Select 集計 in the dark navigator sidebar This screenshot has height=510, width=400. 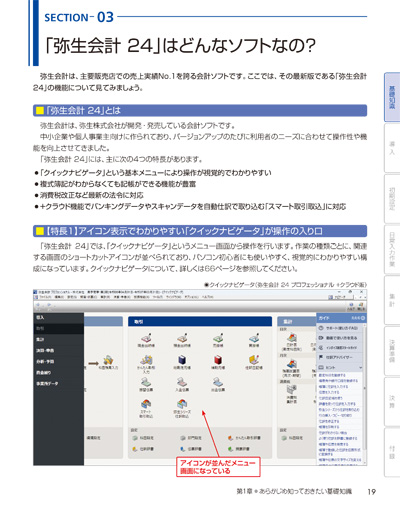tap(40, 339)
